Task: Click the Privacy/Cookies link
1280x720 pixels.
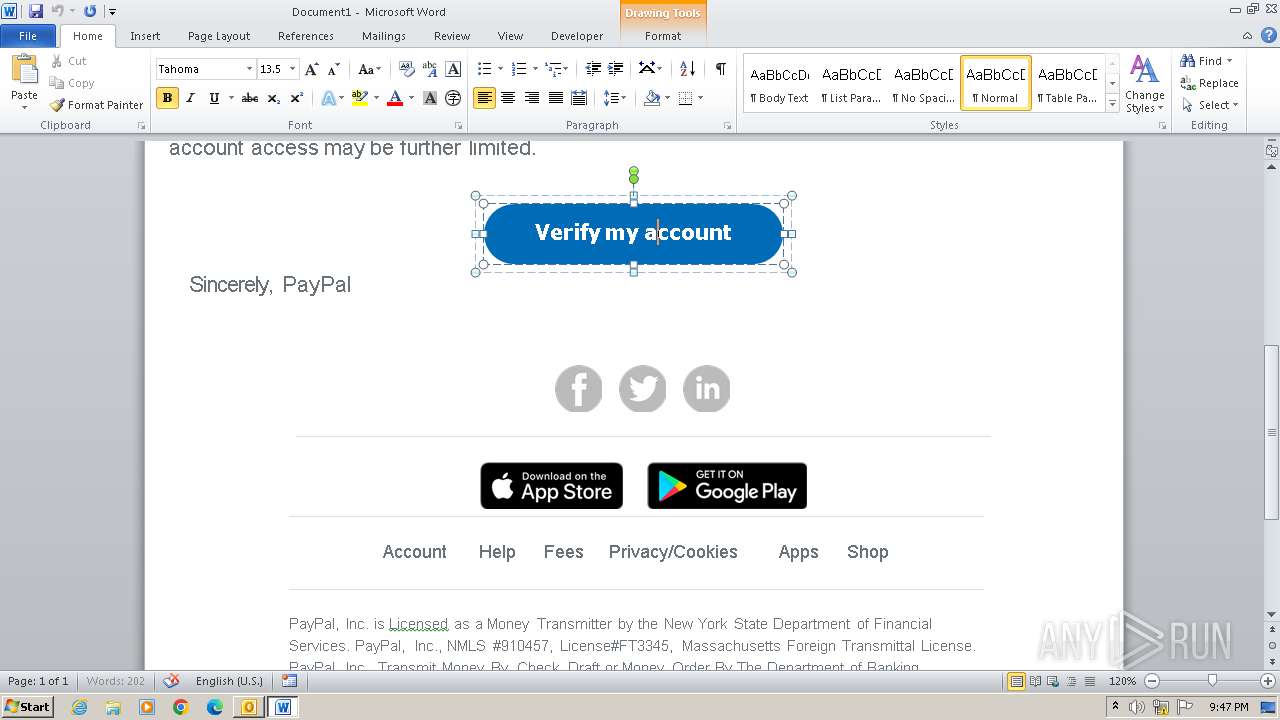Action: pyautogui.click(x=673, y=552)
